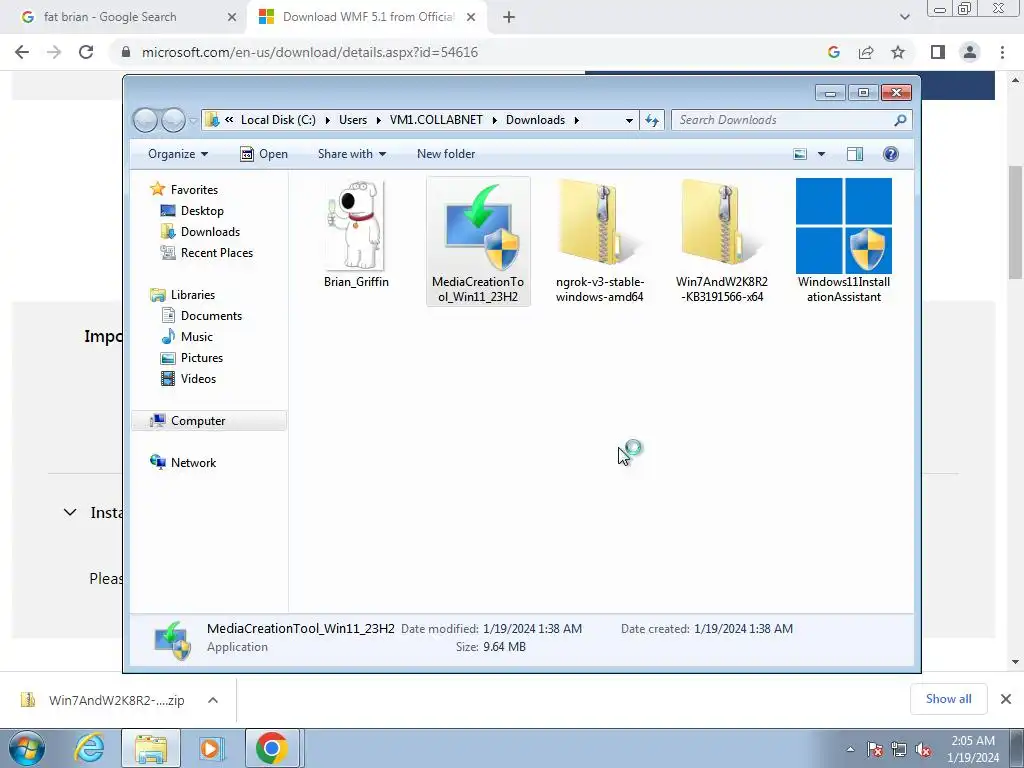This screenshot has width=1024, height=768.
Task: Click the microsoft.com URL address bar
Action: coord(310,52)
